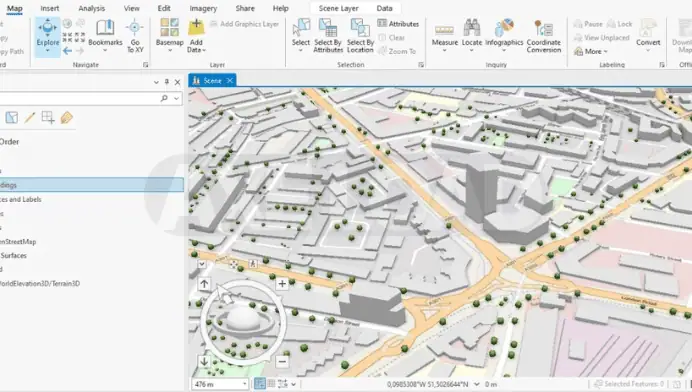Click View Unplaced labels
The height and width of the screenshot is (392, 692).
[601, 38]
